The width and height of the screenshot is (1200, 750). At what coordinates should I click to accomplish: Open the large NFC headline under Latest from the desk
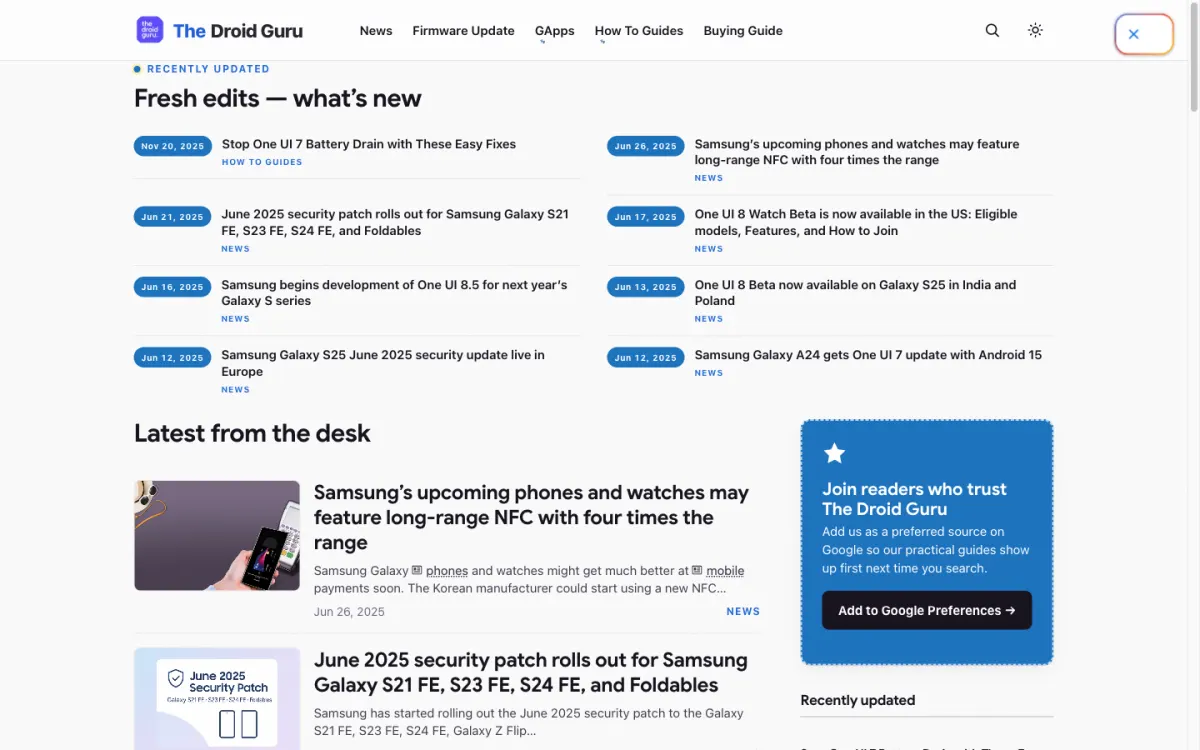point(531,517)
